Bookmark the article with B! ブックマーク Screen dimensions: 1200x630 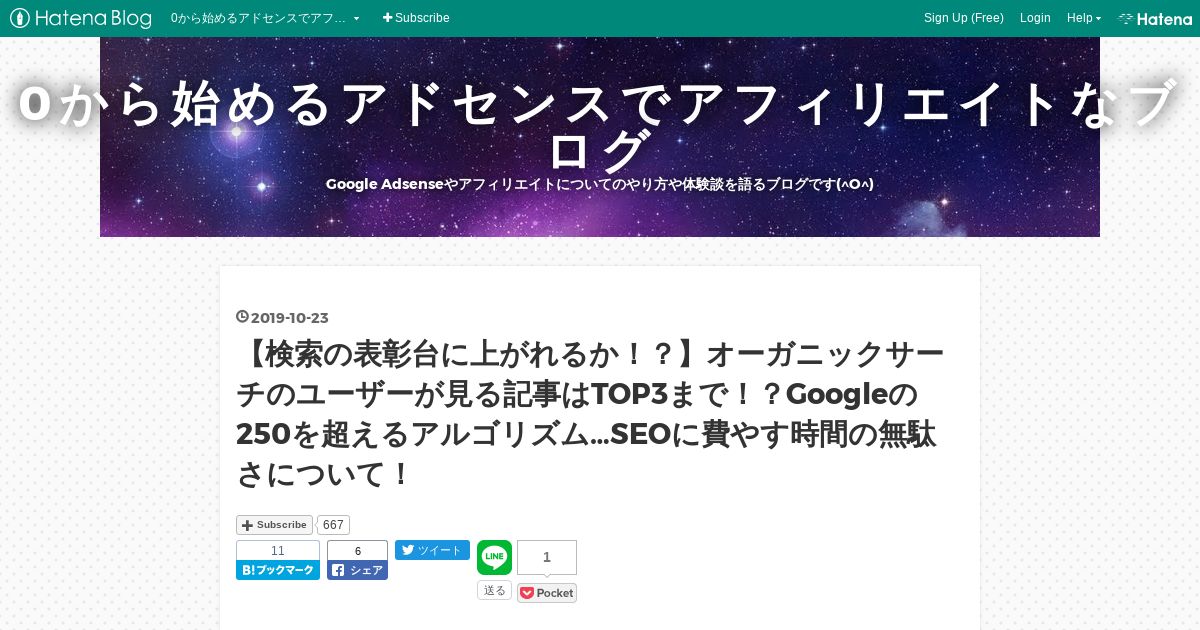[278, 570]
